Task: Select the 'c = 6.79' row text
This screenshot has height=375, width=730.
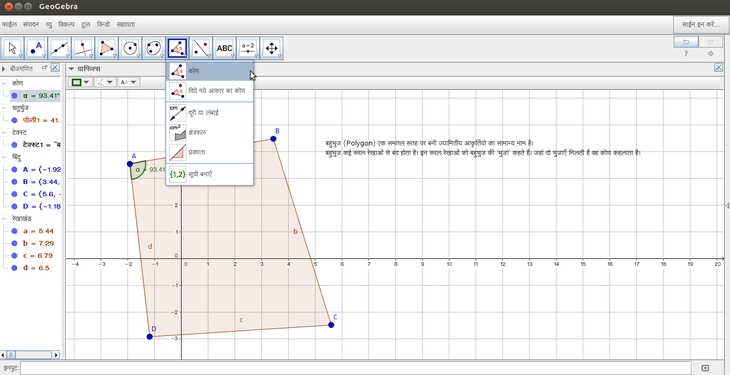Action: pos(38,255)
